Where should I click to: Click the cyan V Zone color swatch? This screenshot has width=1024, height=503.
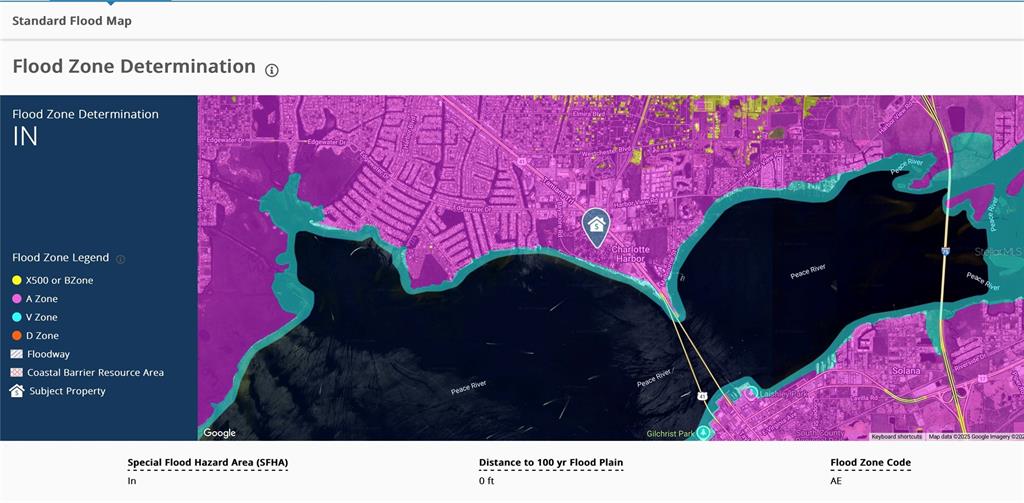(x=17, y=317)
